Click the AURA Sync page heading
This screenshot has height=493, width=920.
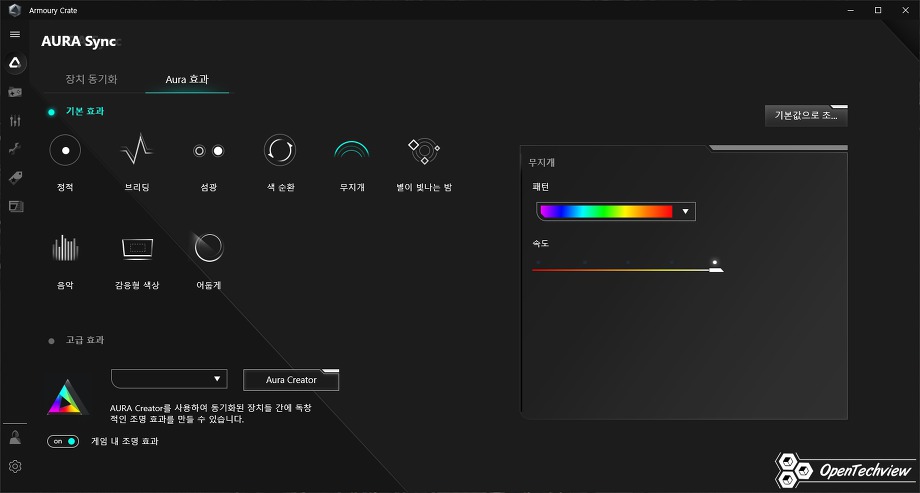(81, 42)
